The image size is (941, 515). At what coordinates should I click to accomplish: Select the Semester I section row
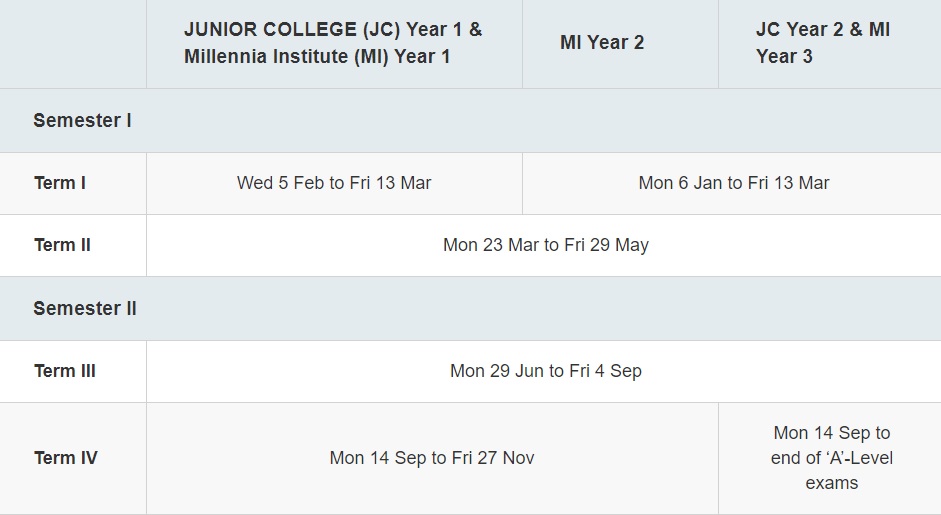point(470,121)
